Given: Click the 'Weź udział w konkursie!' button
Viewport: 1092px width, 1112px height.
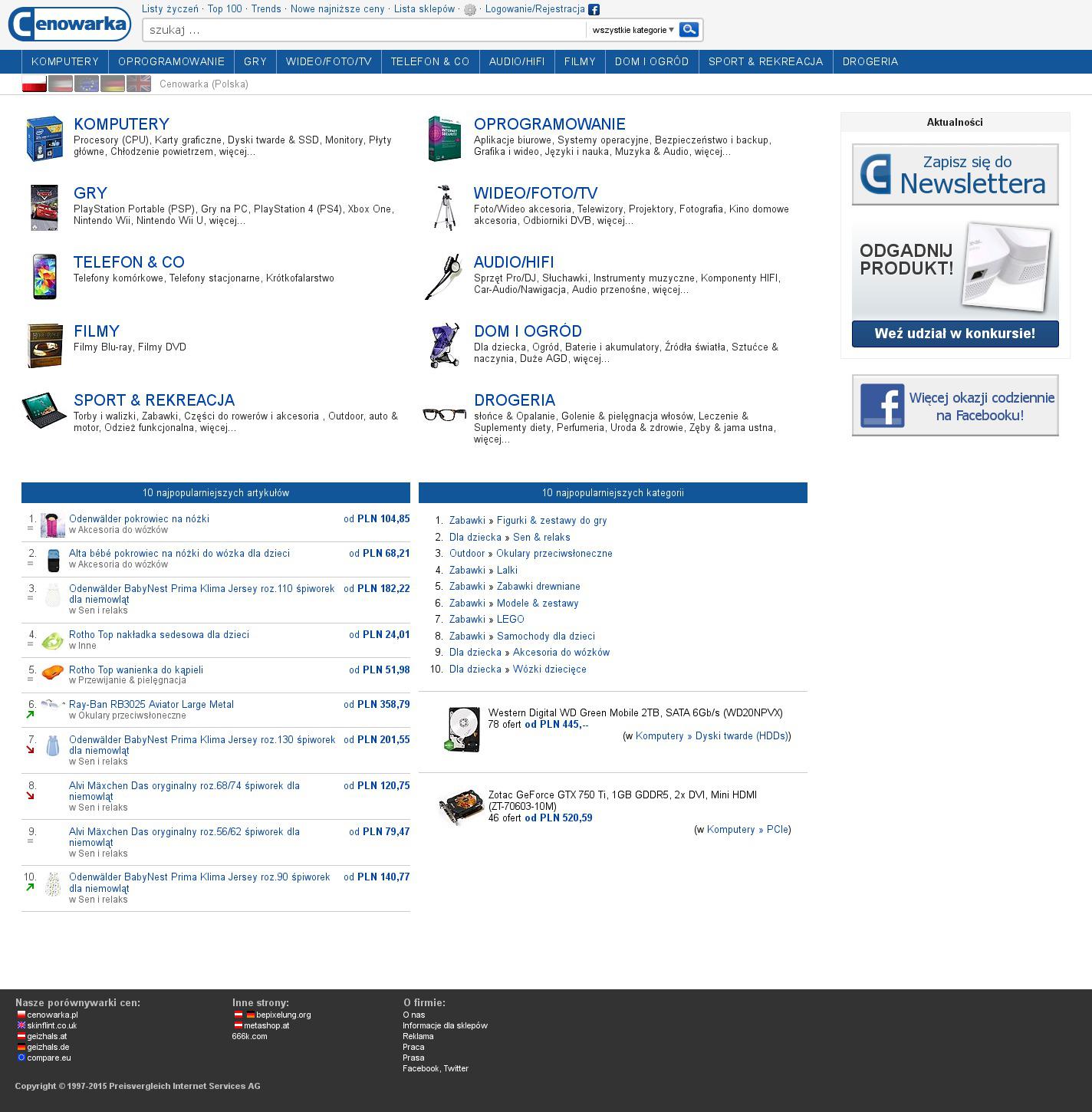Looking at the screenshot, I should 955,334.
